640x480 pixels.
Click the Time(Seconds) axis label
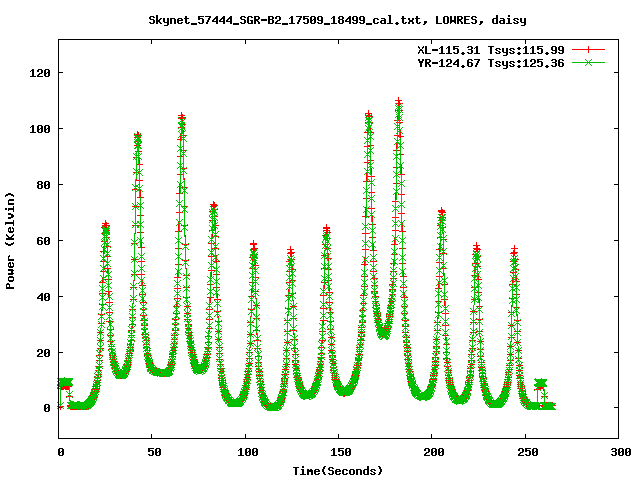(x=338, y=471)
